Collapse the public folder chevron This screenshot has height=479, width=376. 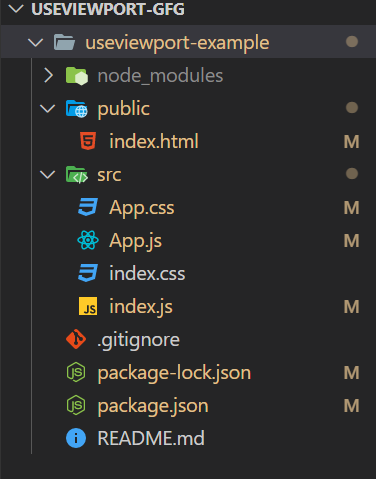pos(47,108)
